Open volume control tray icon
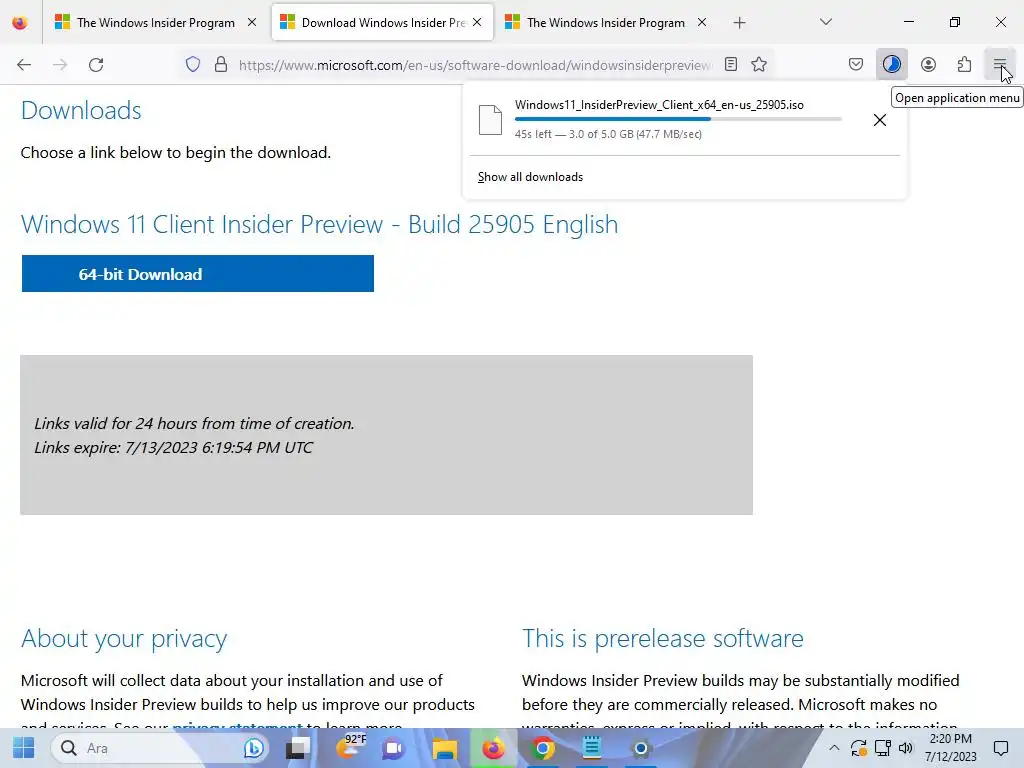This screenshot has height=768, width=1024. point(906,748)
